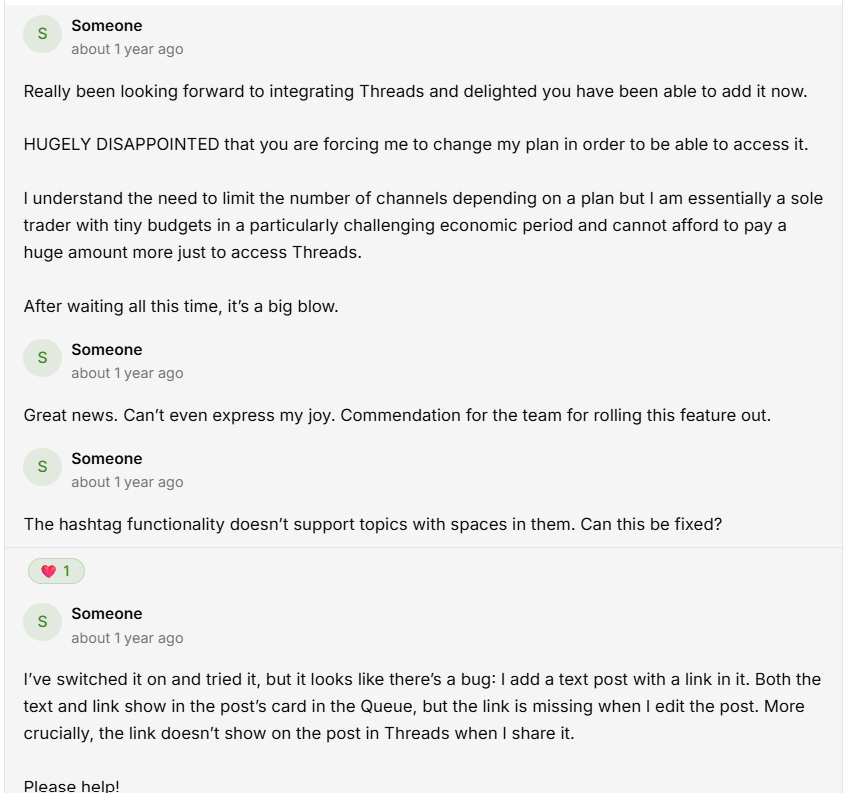
Task: Click the 'HUGELY DISAPPOINTED' paragraph
Action: click(x=415, y=144)
